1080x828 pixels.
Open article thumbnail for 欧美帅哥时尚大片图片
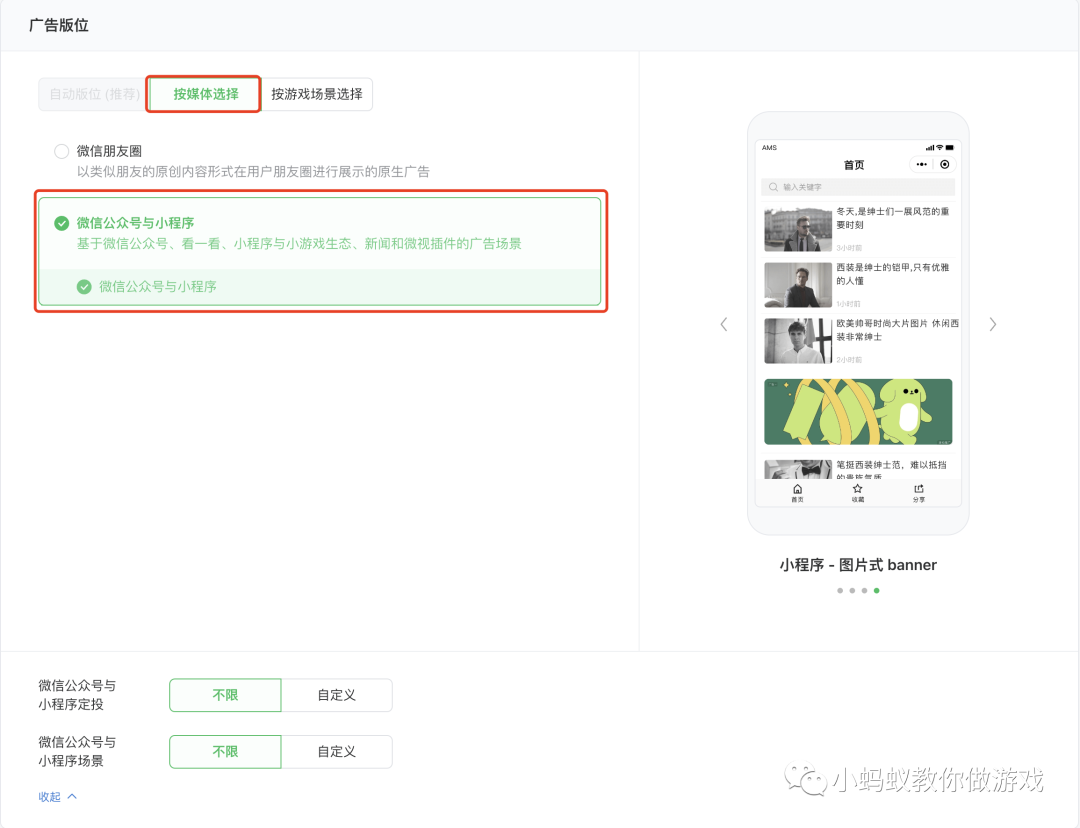point(798,341)
